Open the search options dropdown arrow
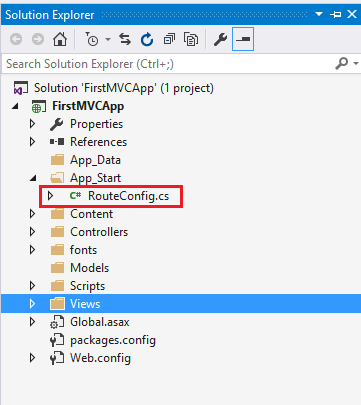Image resolution: width=361 pixels, height=405 pixels. 356,63
